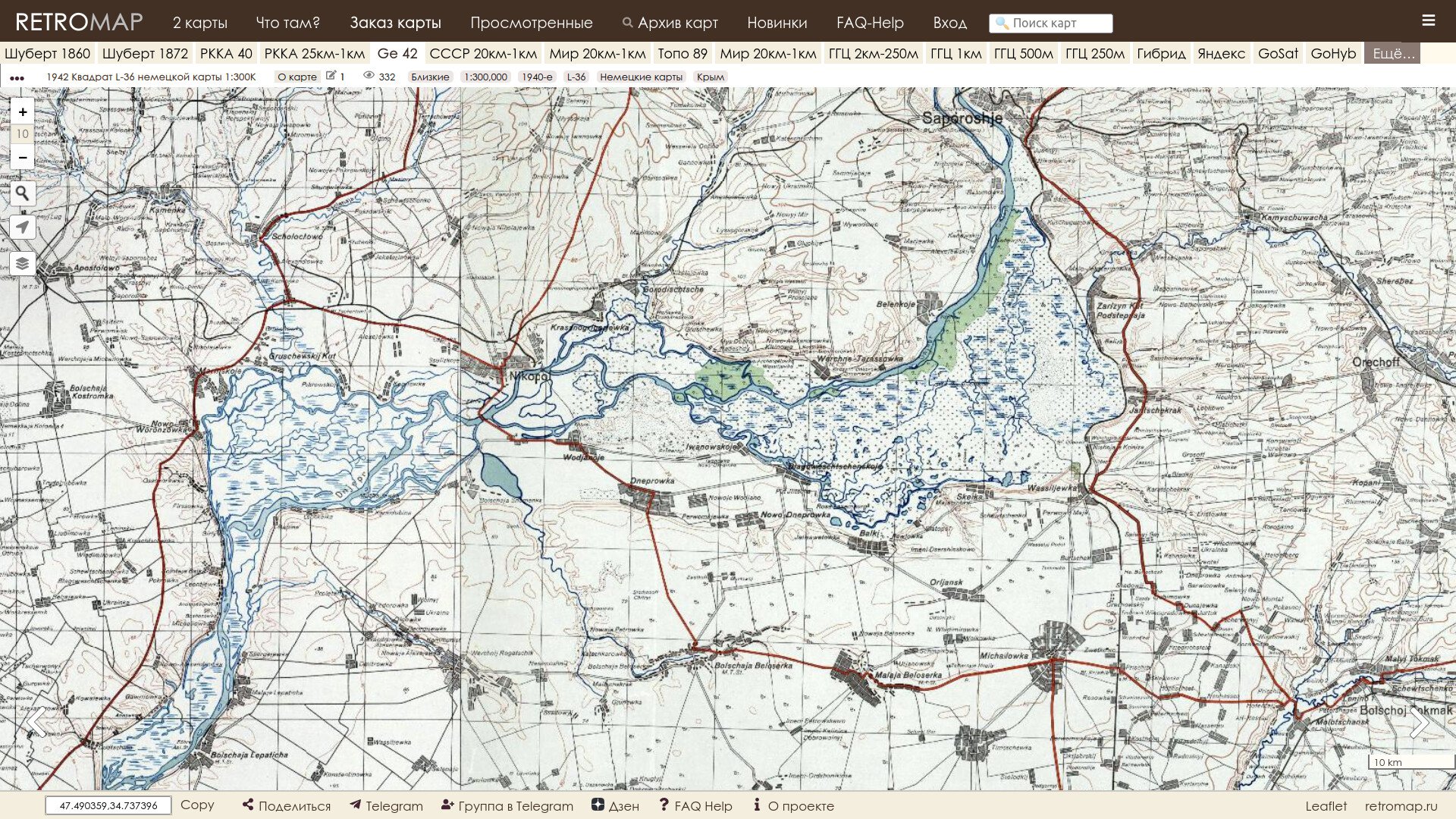The height and width of the screenshot is (819, 1456).
Task: Click the Saporoshje label on the map
Action: (962, 118)
